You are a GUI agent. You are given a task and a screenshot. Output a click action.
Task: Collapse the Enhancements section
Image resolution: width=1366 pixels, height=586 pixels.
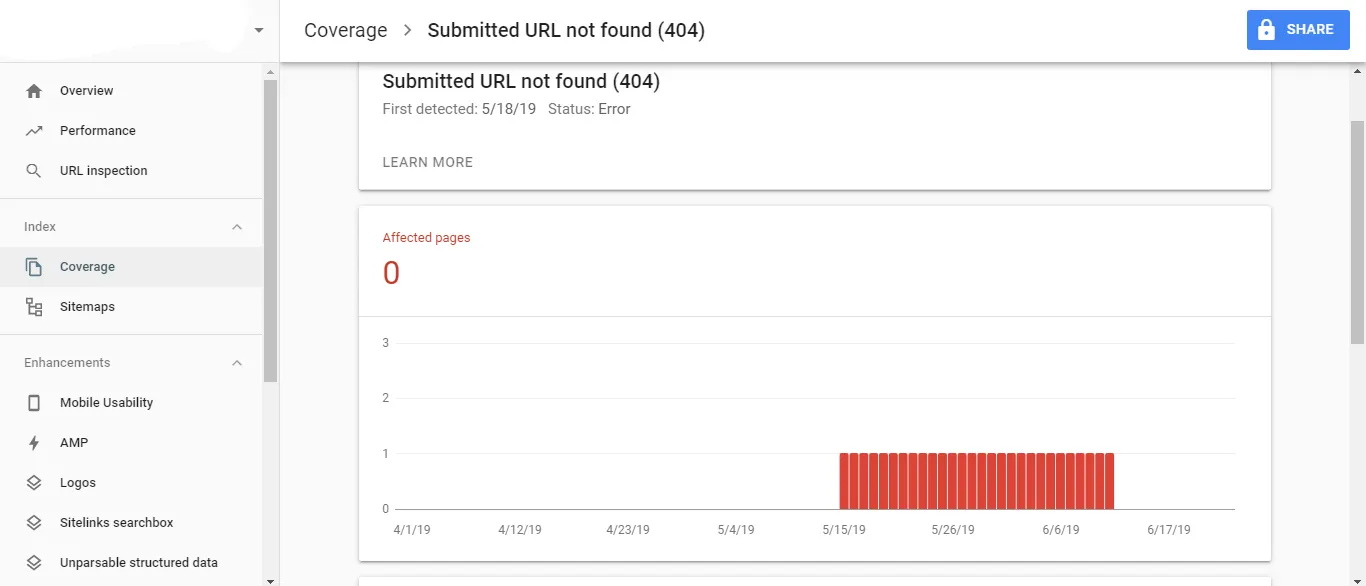point(237,362)
